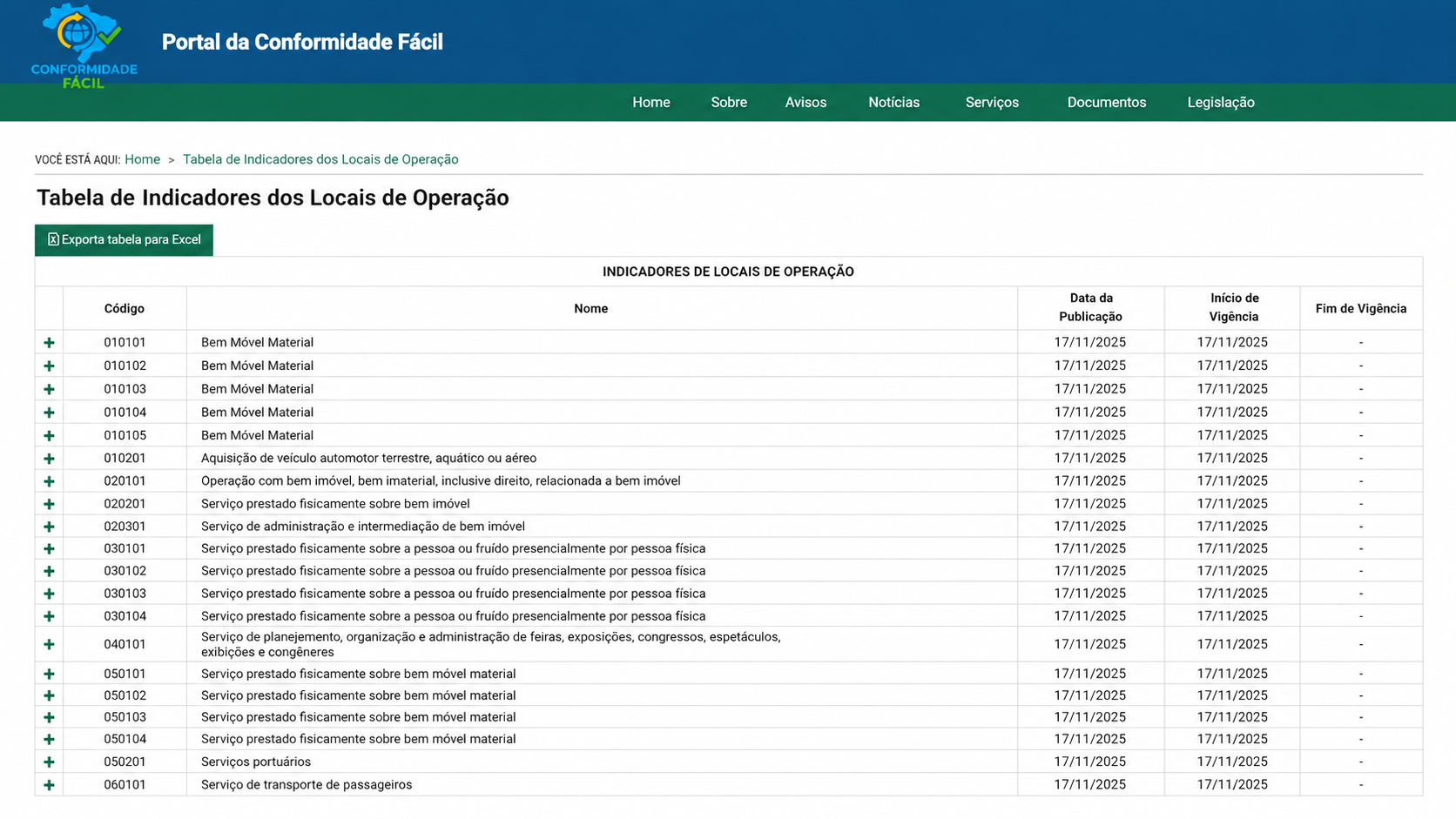Open the Serviços menu item
This screenshot has height=819, width=1456.
[x=992, y=103]
